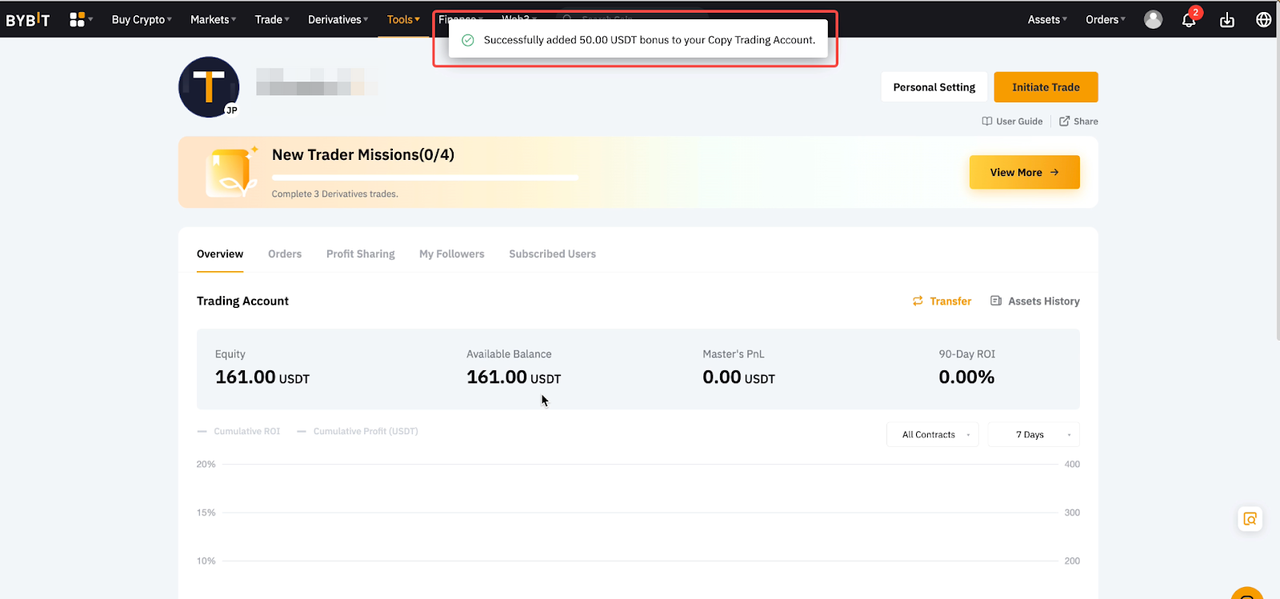This screenshot has width=1280, height=599.
Task: Open the floating support chat icon
Action: (1249, 518)
